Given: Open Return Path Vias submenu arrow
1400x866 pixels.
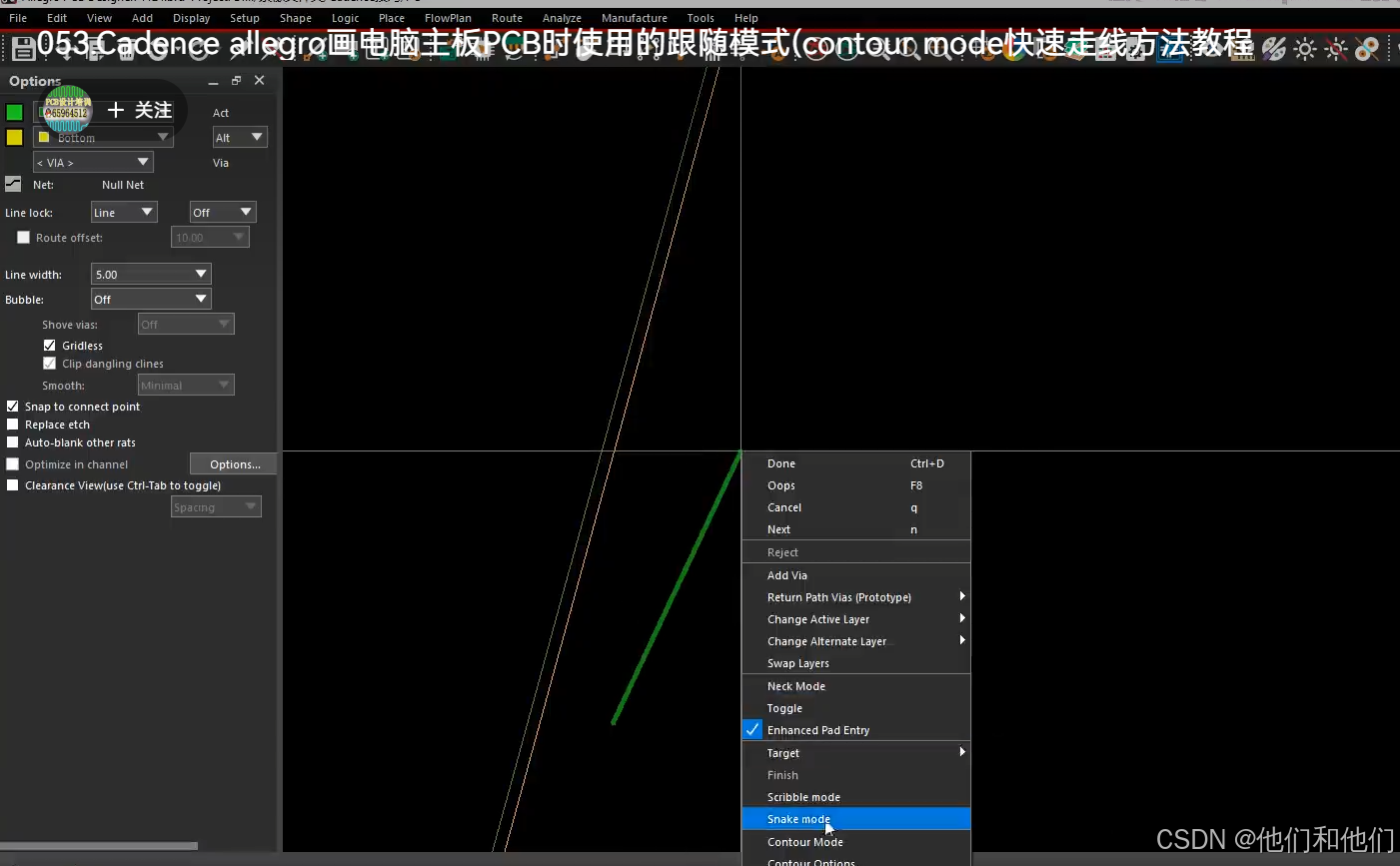Looking at the screenshot, I should 962,596.
